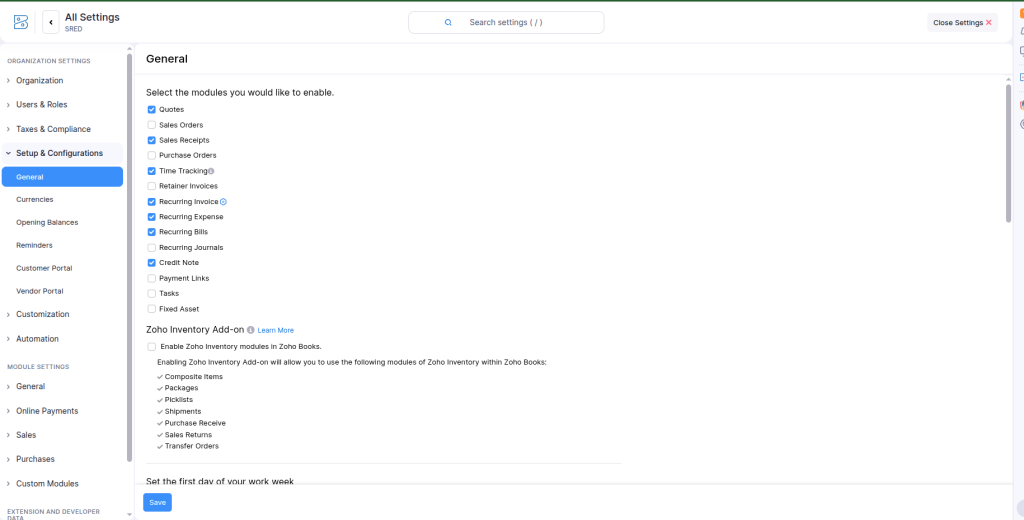This screenshot has height=520, width=1024.
Task: Enable the Purchase Orders checkbox
Action: tap(152, 155)
